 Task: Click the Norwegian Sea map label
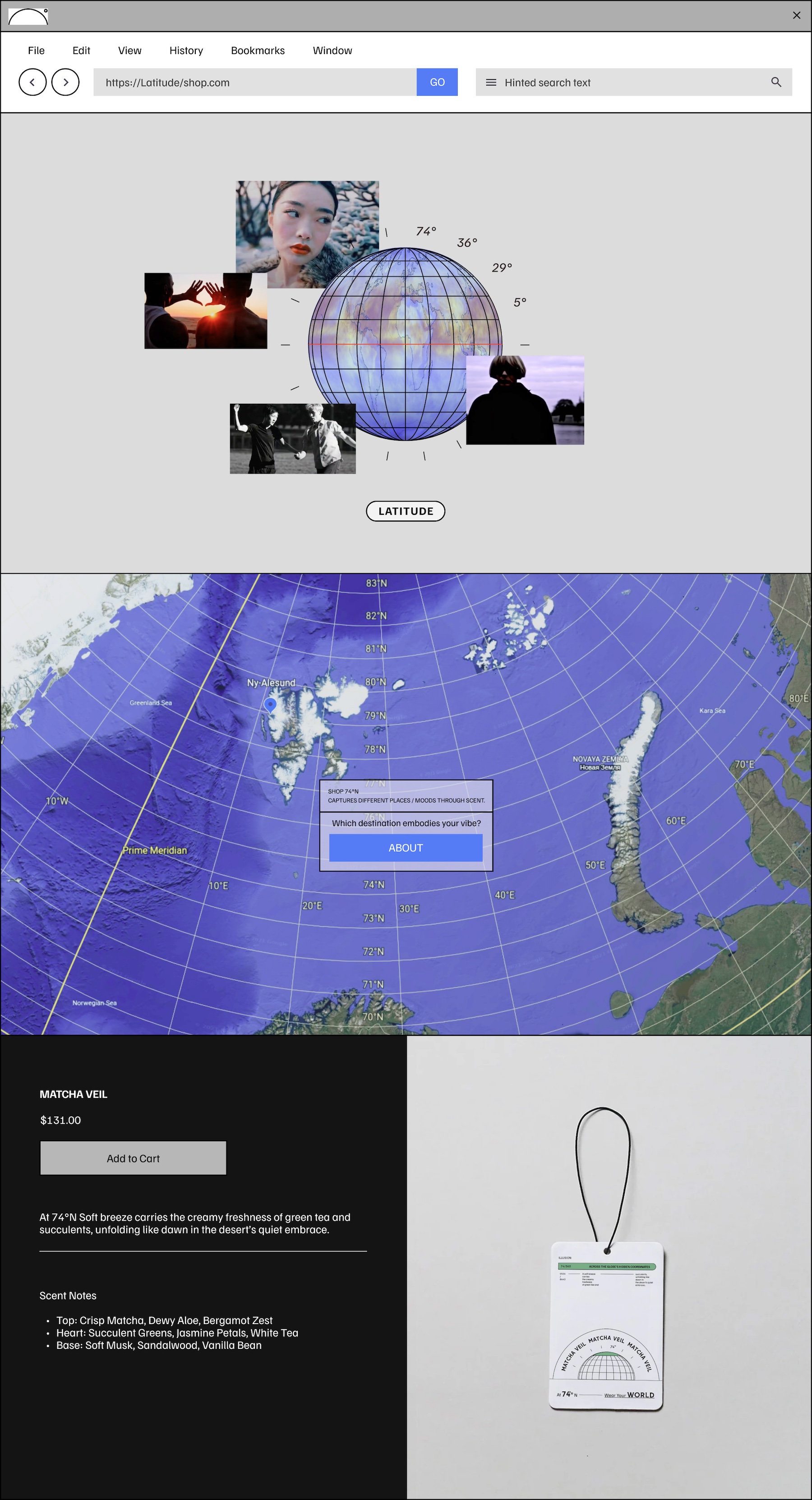coord(94,1003)
